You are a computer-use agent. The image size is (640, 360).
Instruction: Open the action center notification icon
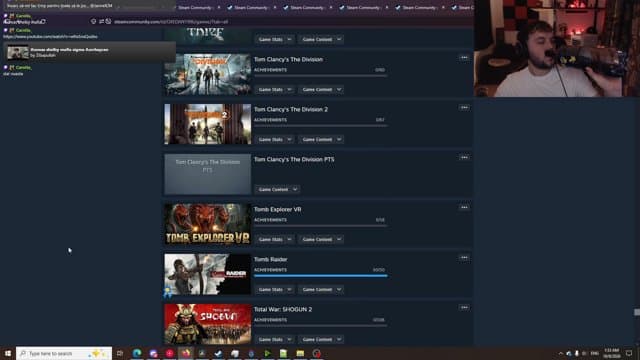[629, 353]
